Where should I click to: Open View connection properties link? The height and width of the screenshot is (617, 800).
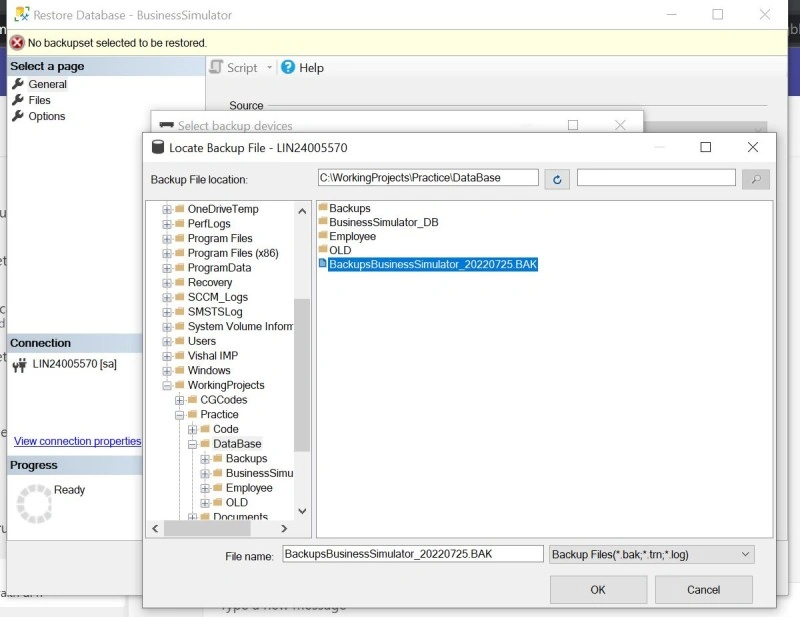tap(78, 441)
